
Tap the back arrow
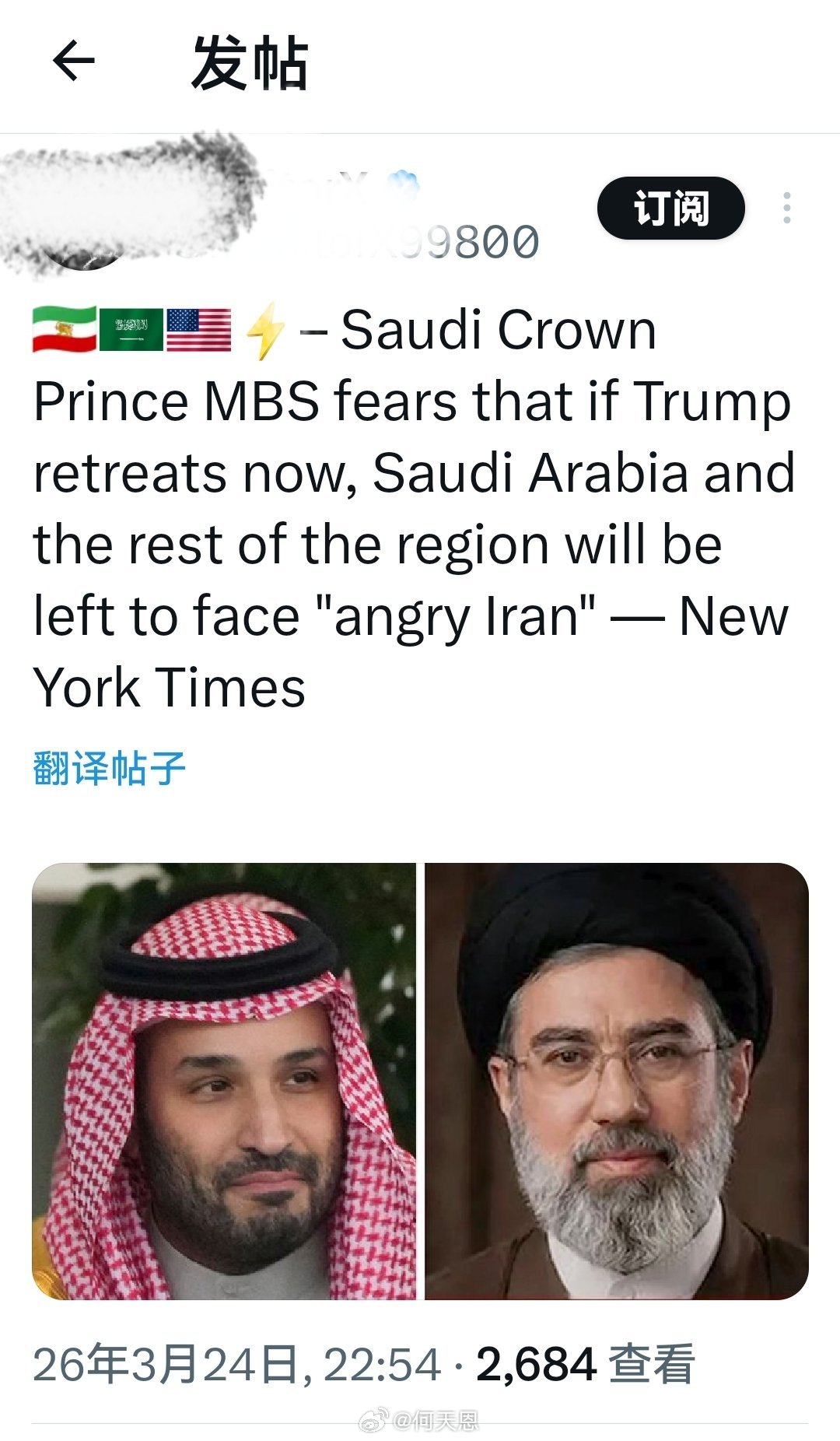coord(74,61)
